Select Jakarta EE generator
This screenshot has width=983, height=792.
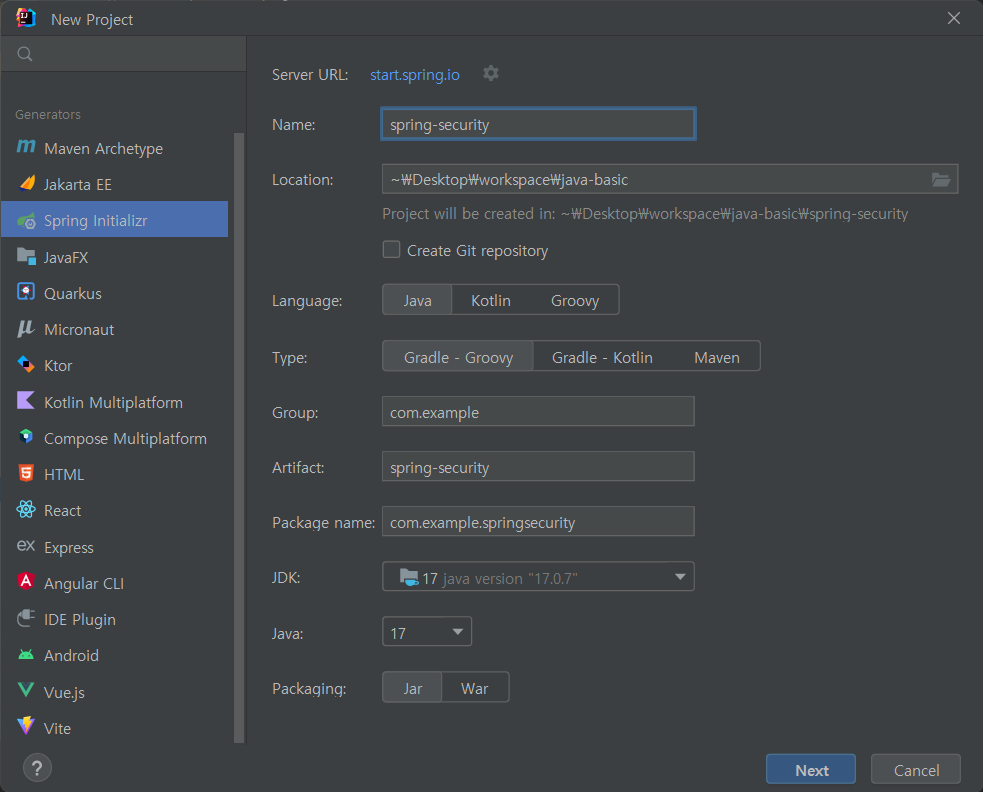[x=115, y=184]
